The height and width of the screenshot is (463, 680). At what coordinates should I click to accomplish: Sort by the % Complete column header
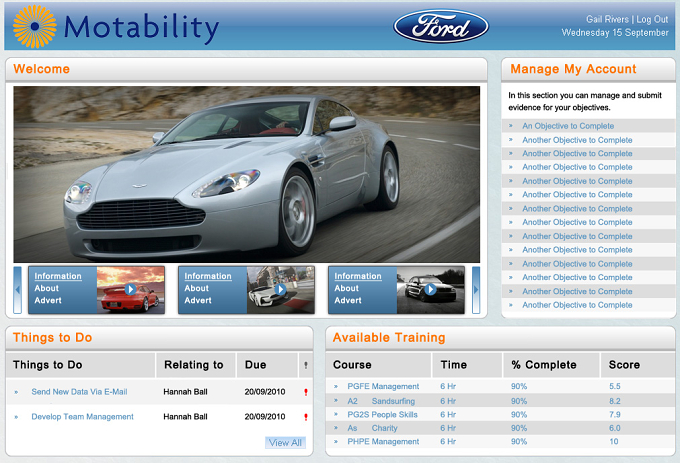[544, 365]
